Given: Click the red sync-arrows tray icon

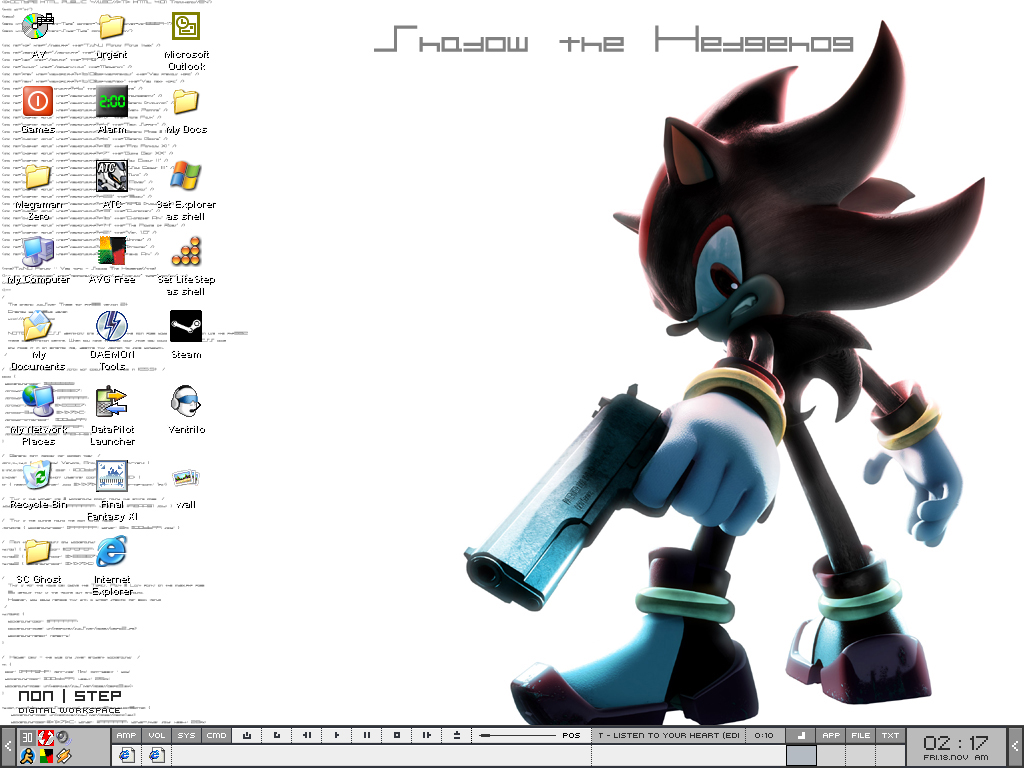Looking at the screenshot, I should 45,738.
